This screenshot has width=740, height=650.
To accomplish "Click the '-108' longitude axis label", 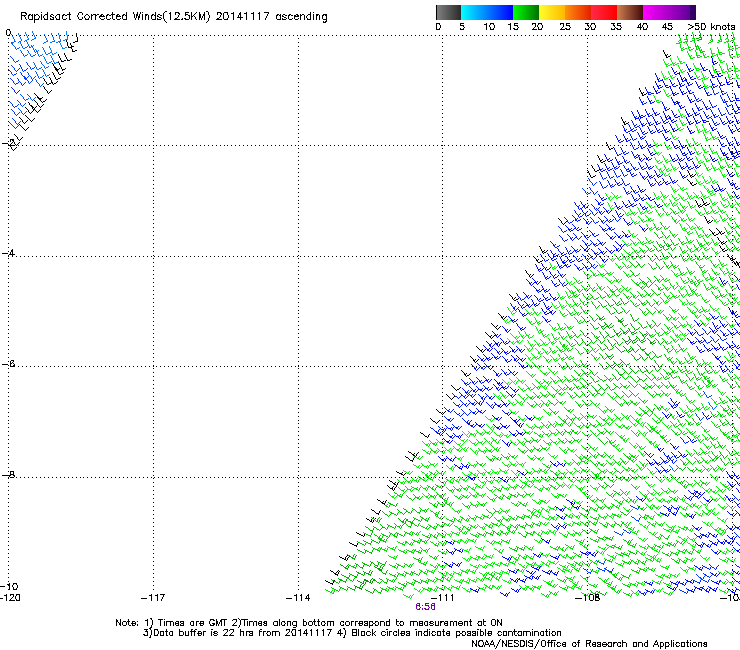I will pos(588,598).
